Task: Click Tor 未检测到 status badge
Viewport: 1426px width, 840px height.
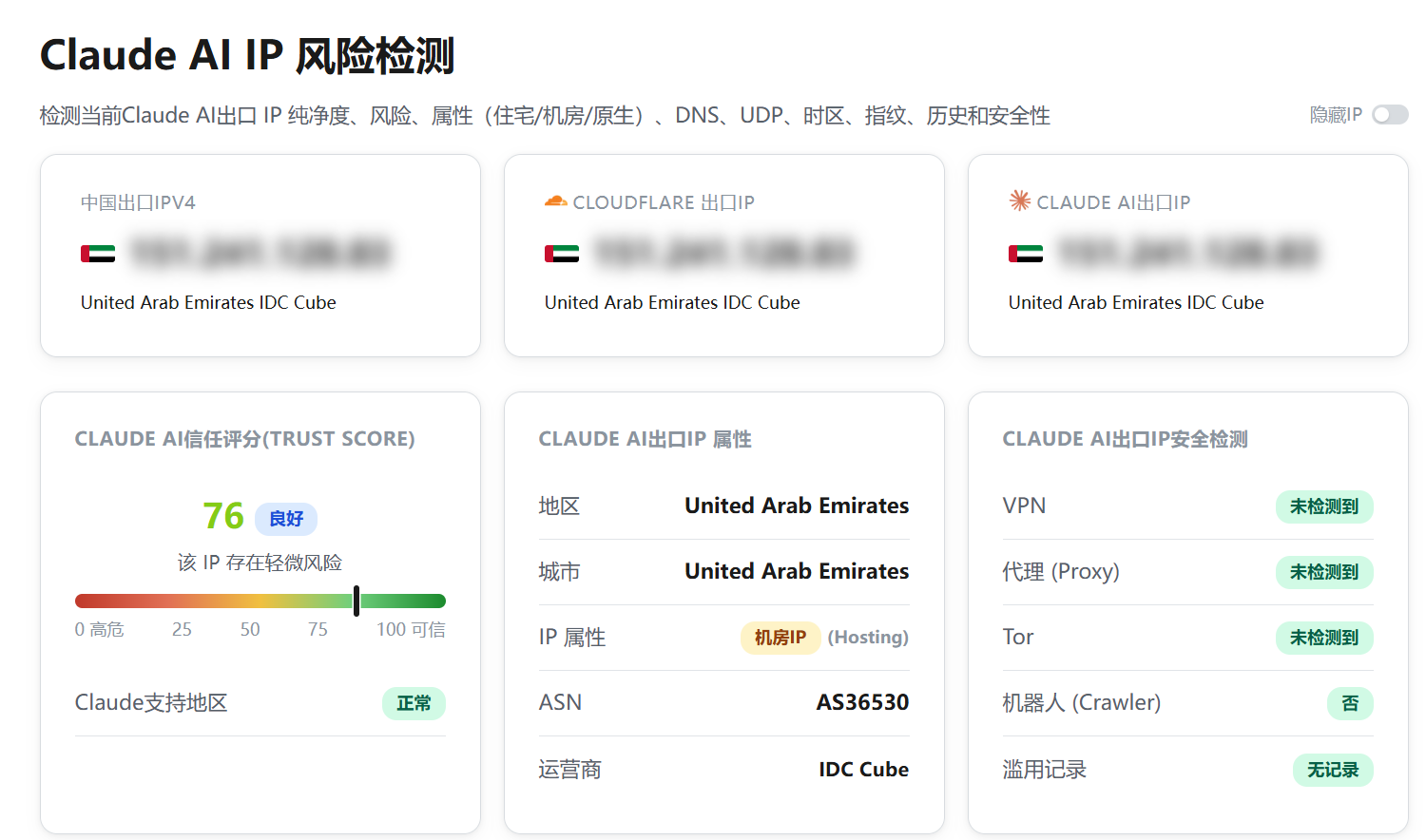Action: [x=1324, y=638]
